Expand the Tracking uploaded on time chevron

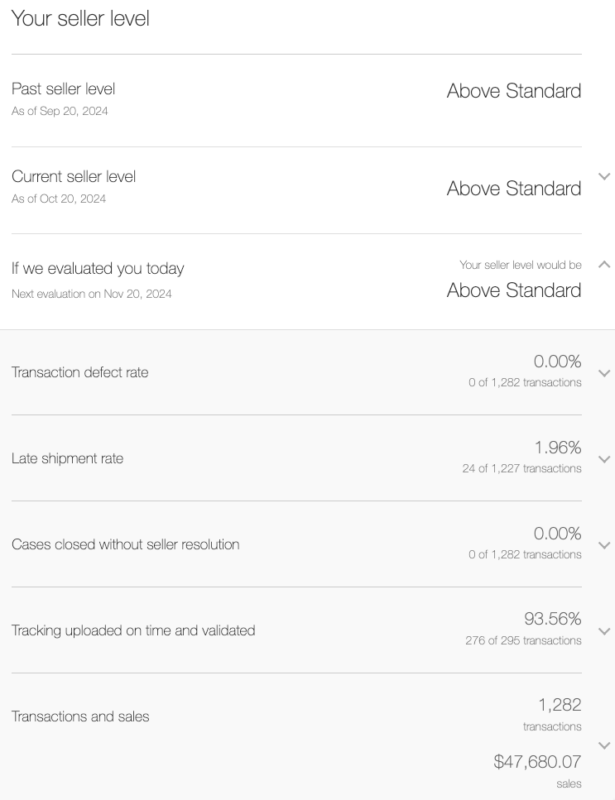pos(602,631)
